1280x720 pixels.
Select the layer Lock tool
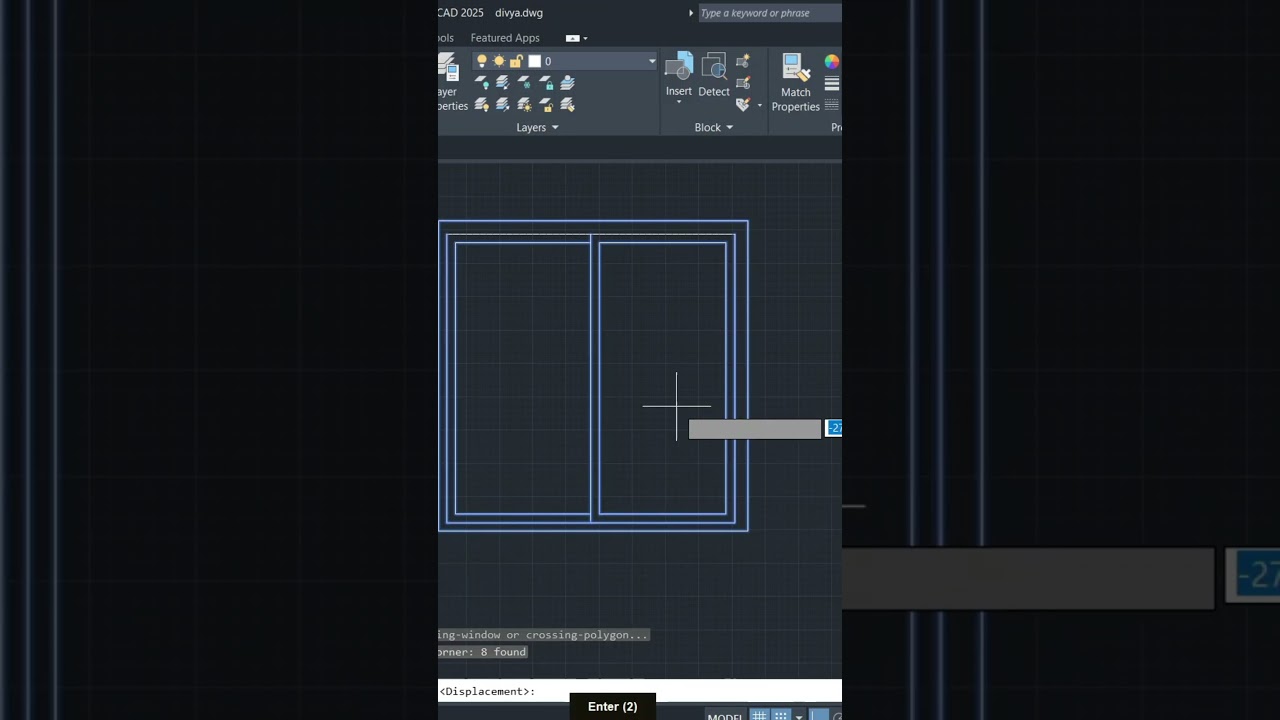pos(546,83)
